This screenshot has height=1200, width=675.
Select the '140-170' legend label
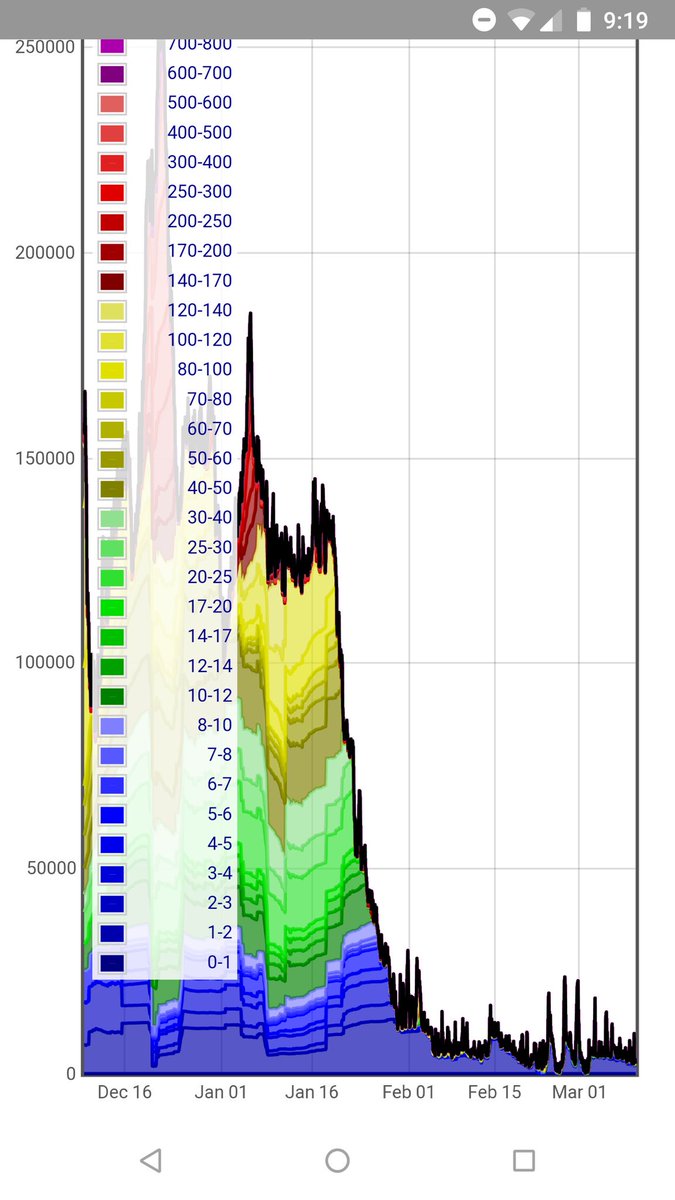[200, 281]
